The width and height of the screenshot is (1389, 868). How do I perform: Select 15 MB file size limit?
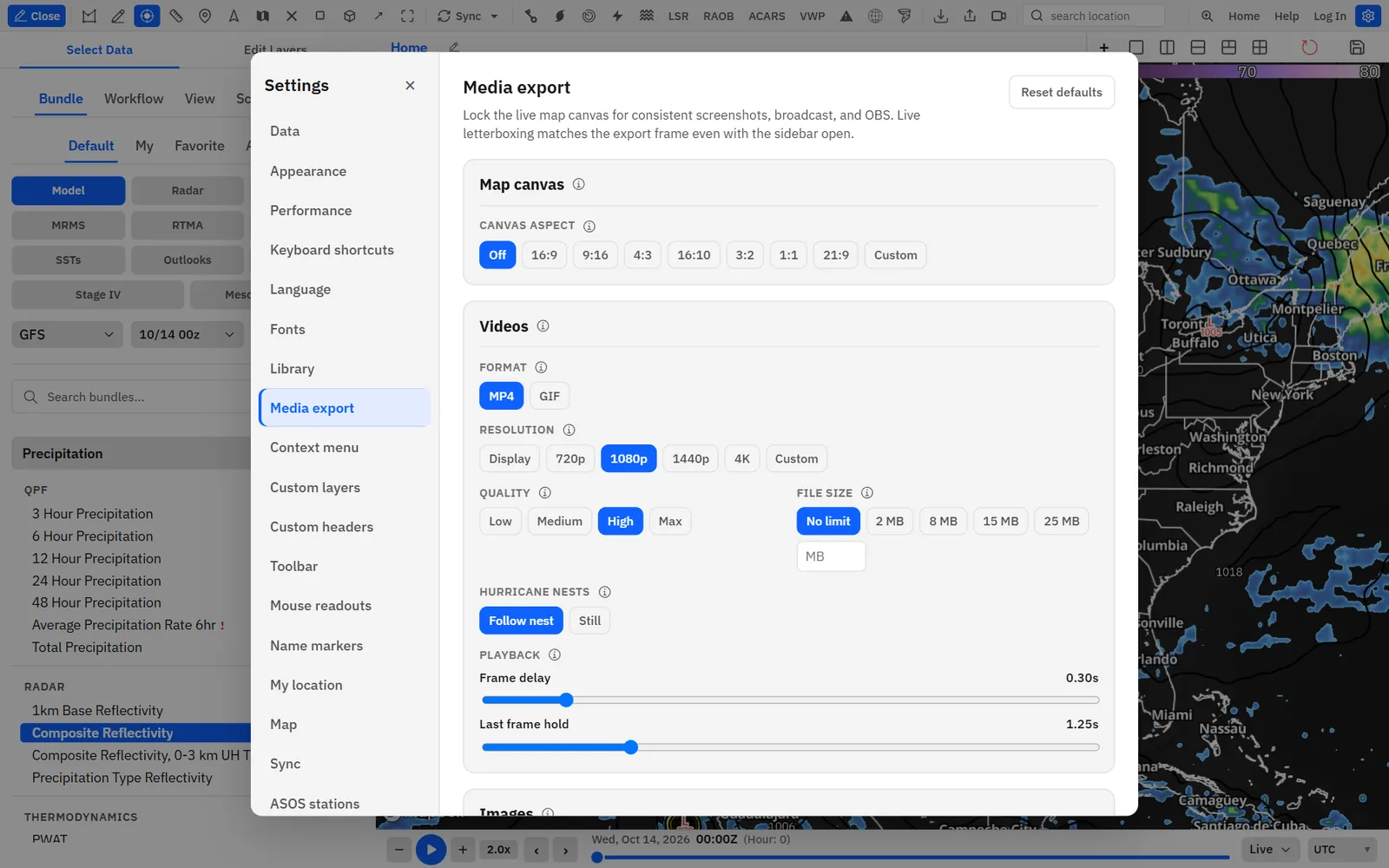click(1000, 521)
